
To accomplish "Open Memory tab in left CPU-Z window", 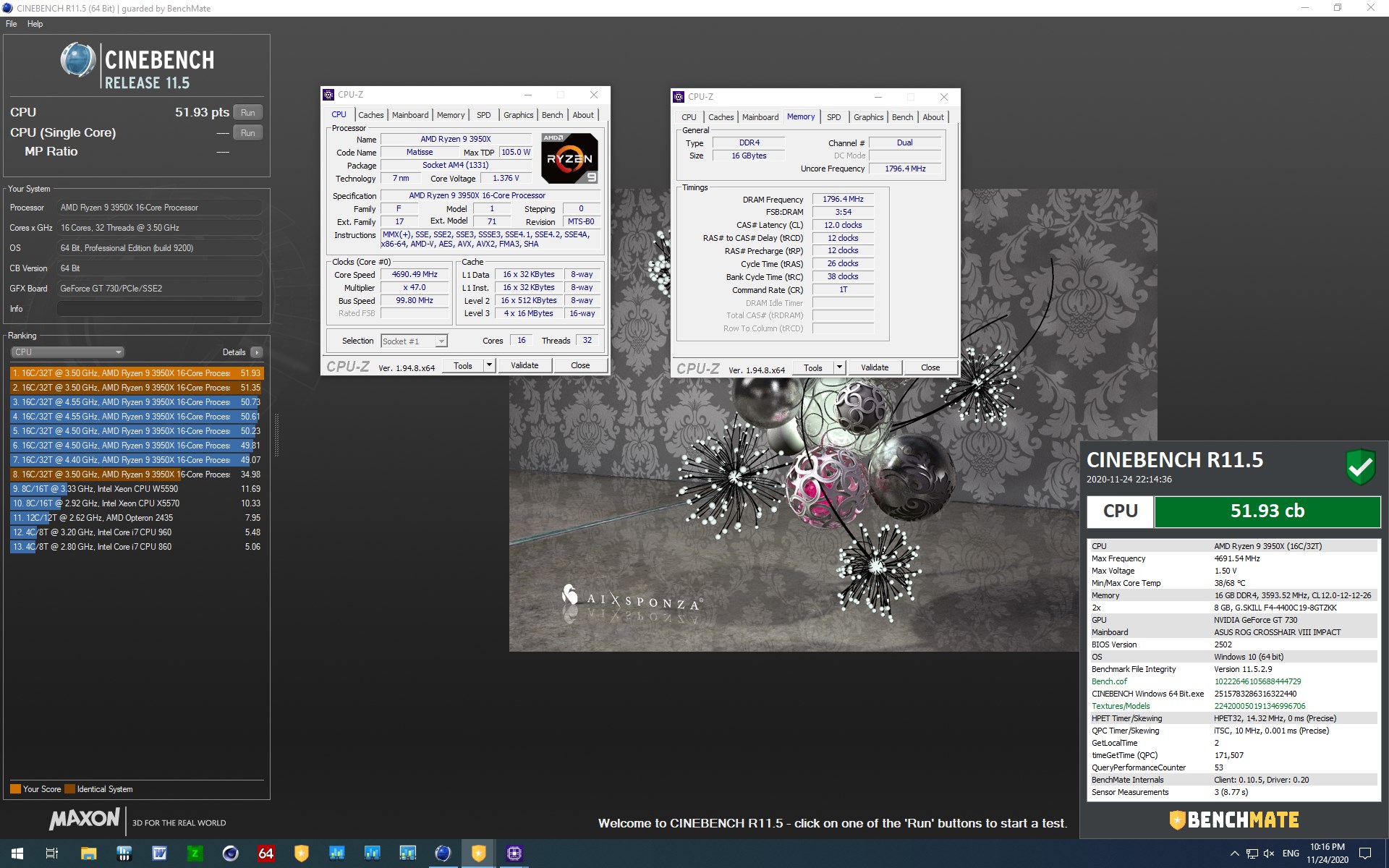I will point(451,115).
